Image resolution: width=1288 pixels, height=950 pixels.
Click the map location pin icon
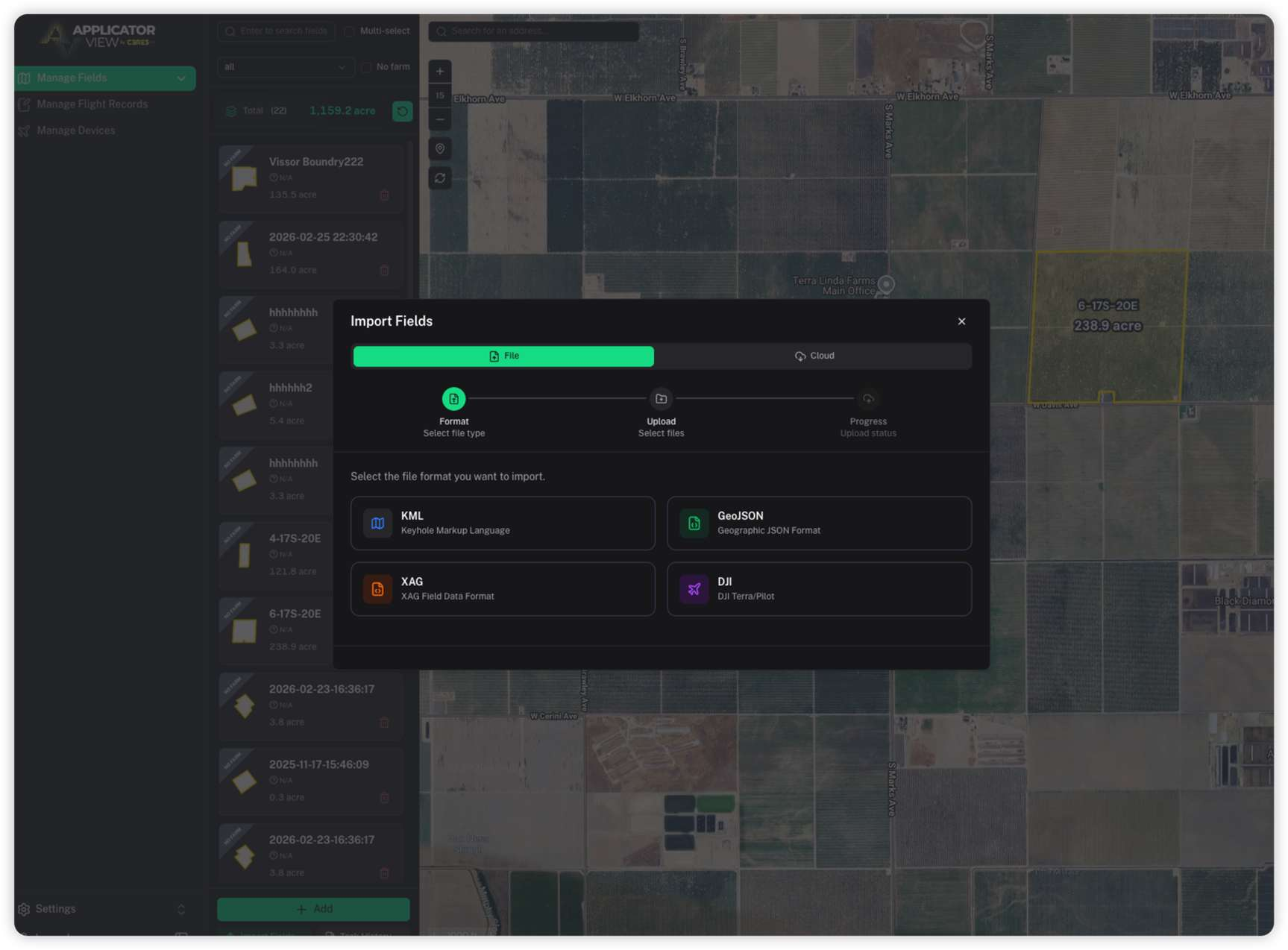coord(440,149)
